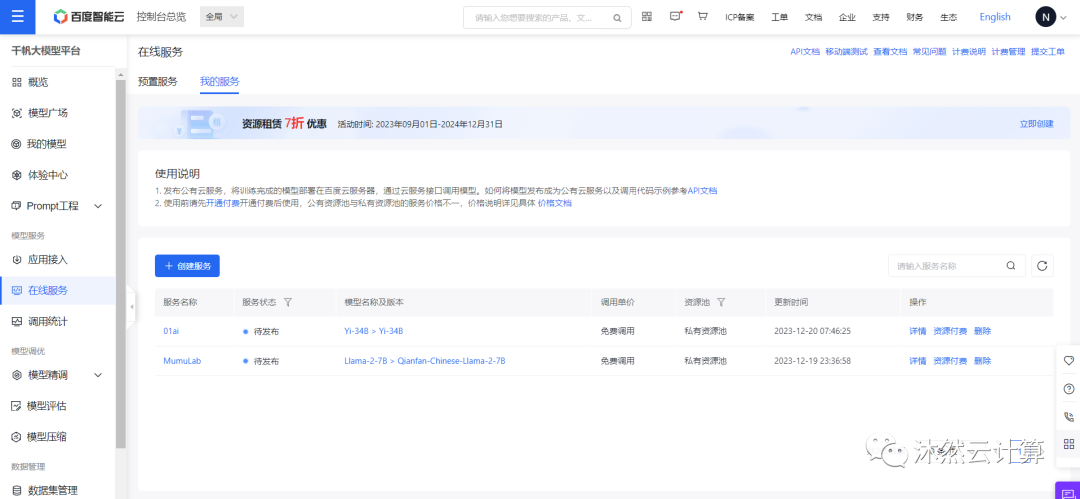Switch to the 我的服务 tab
Screen dimensions: 1080x499
(220, 81)
